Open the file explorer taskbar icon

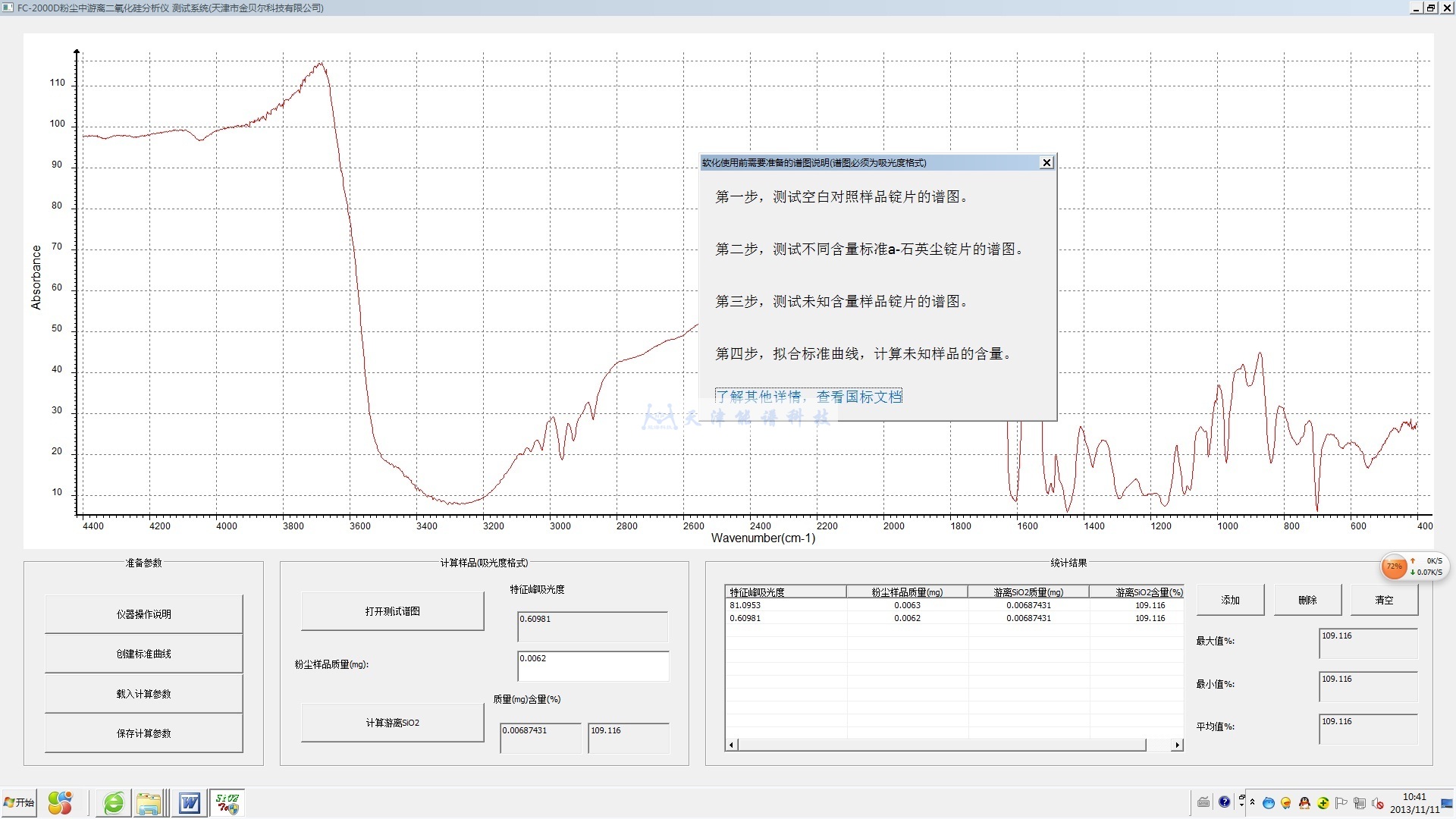(149, 803)
